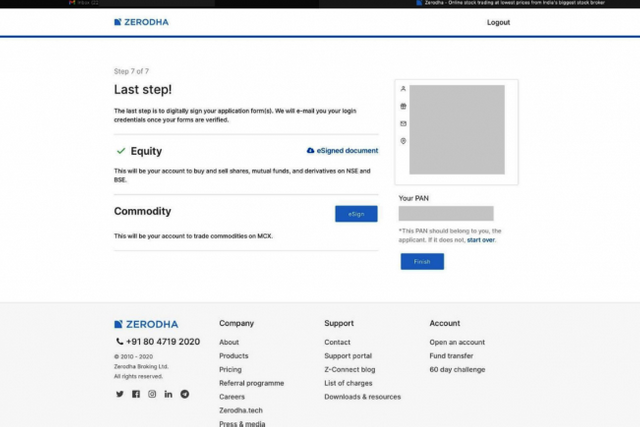
Task: Click the envelope email icon in profile card
Action: [403, 124]
